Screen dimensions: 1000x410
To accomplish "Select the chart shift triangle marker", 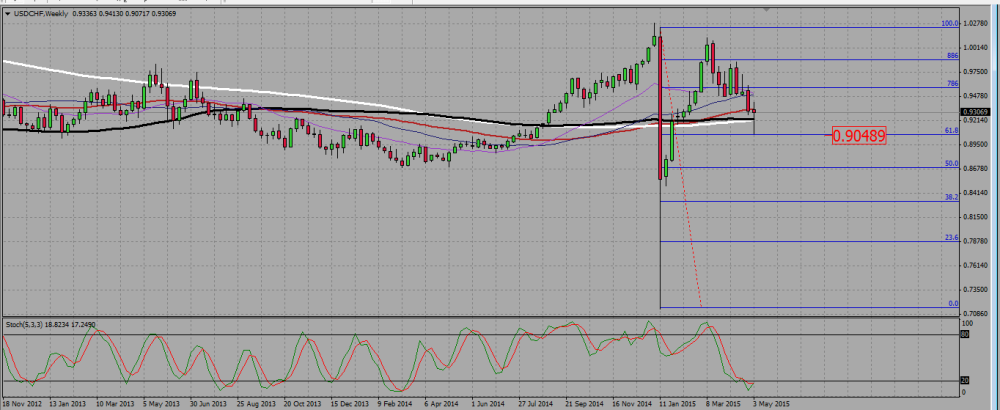I will coord(766,10).
